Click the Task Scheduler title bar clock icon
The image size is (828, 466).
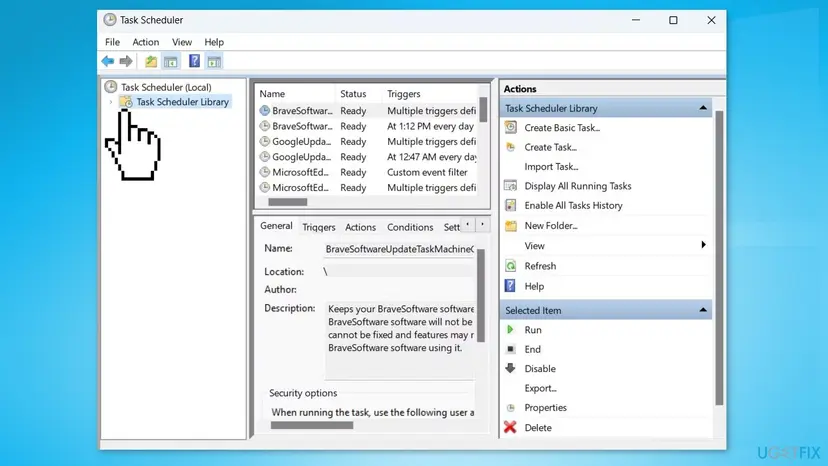click(110, 20)
